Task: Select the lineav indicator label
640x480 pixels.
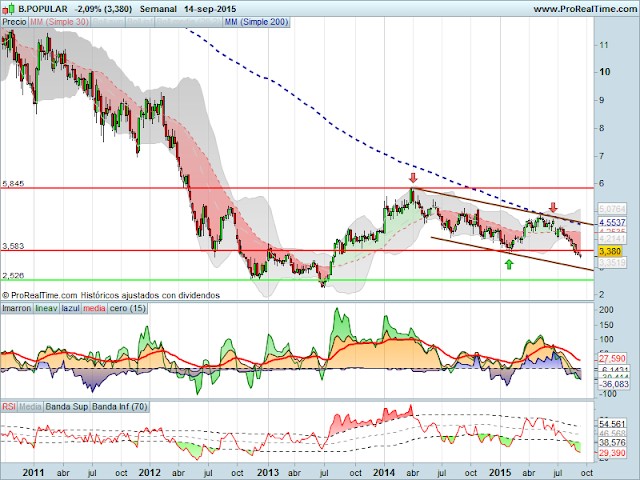Action: click(46, 308)
